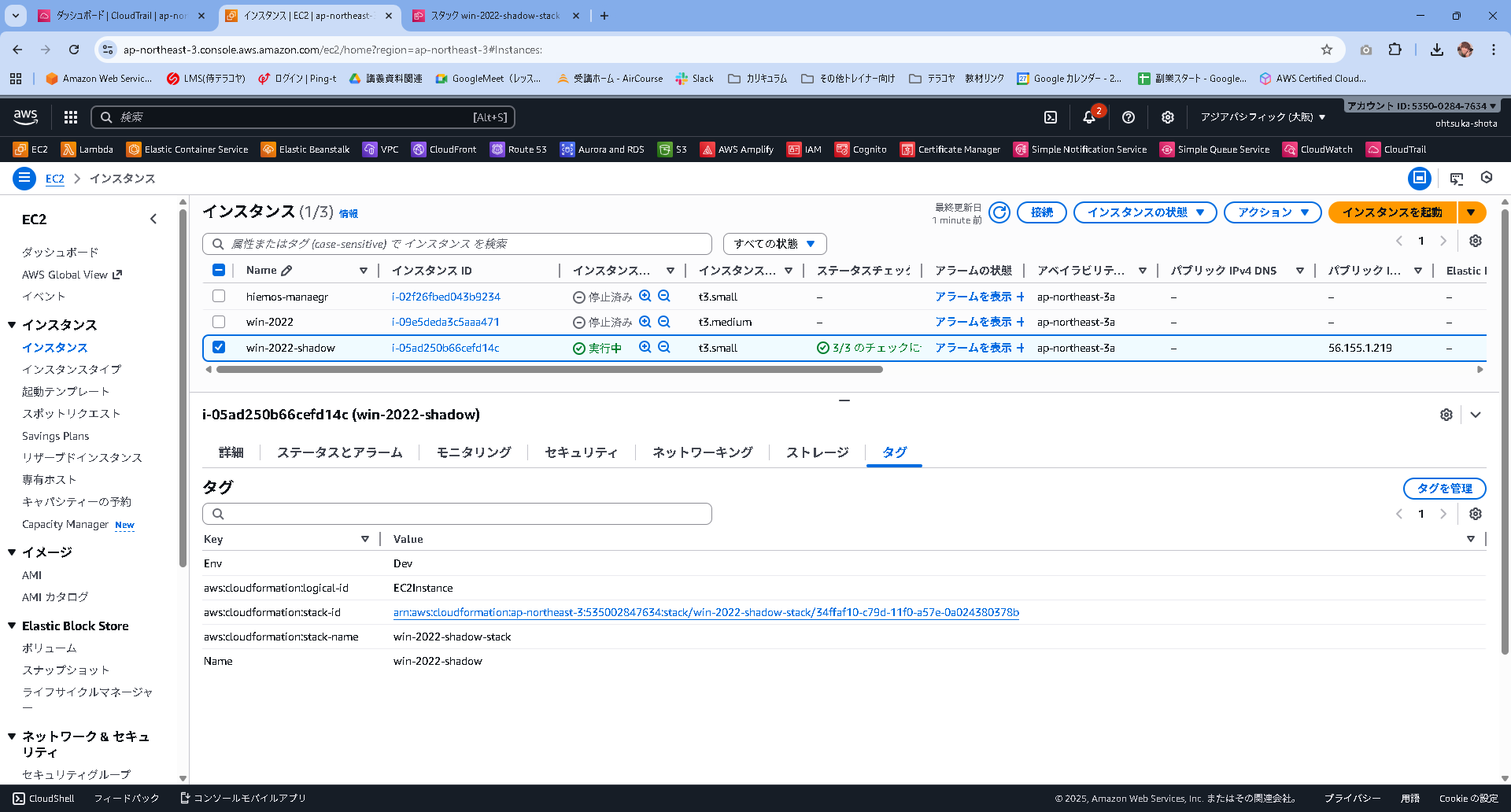Click the EC2 service shortcut

pos(31,149)
